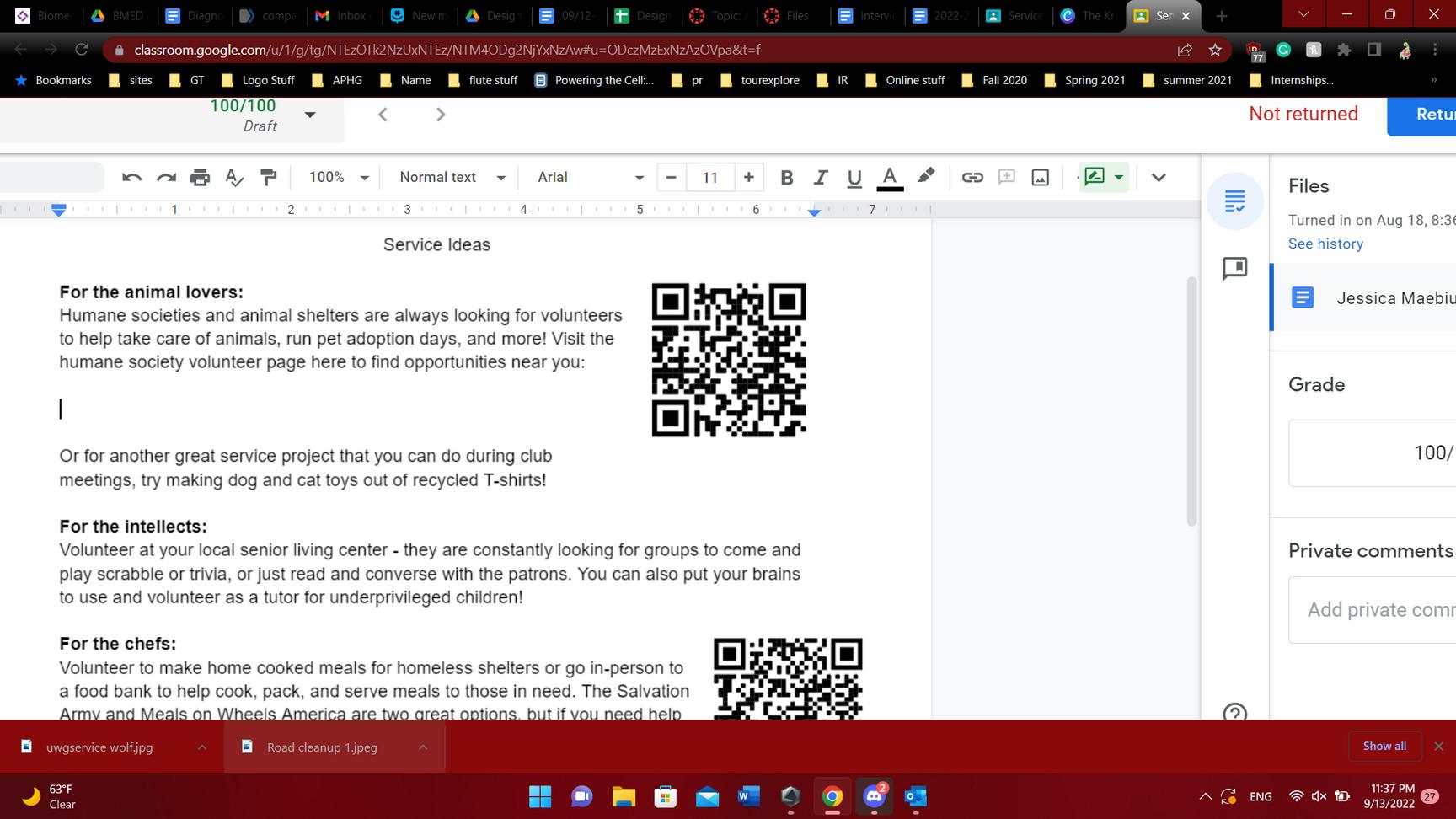Click the left indent ruler marker

pos(58,211)
